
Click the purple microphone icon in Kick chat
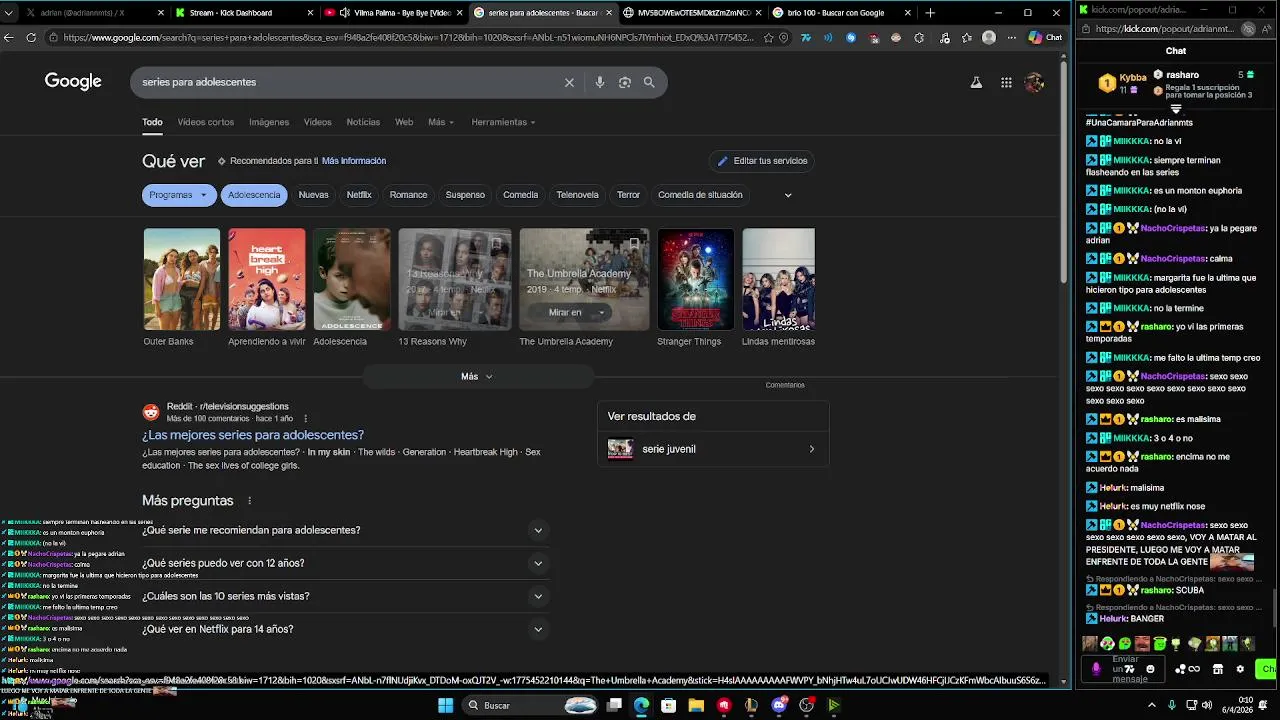point(1096,669)
